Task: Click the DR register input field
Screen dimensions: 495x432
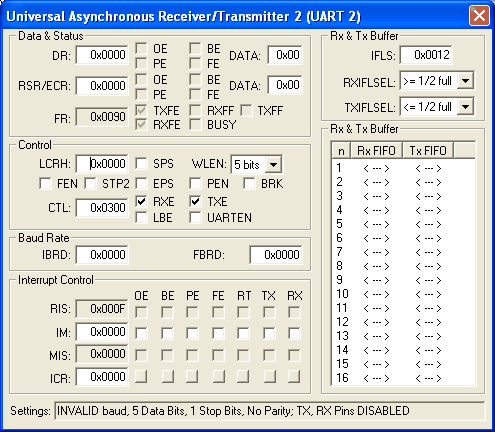Action: (102, 55)
